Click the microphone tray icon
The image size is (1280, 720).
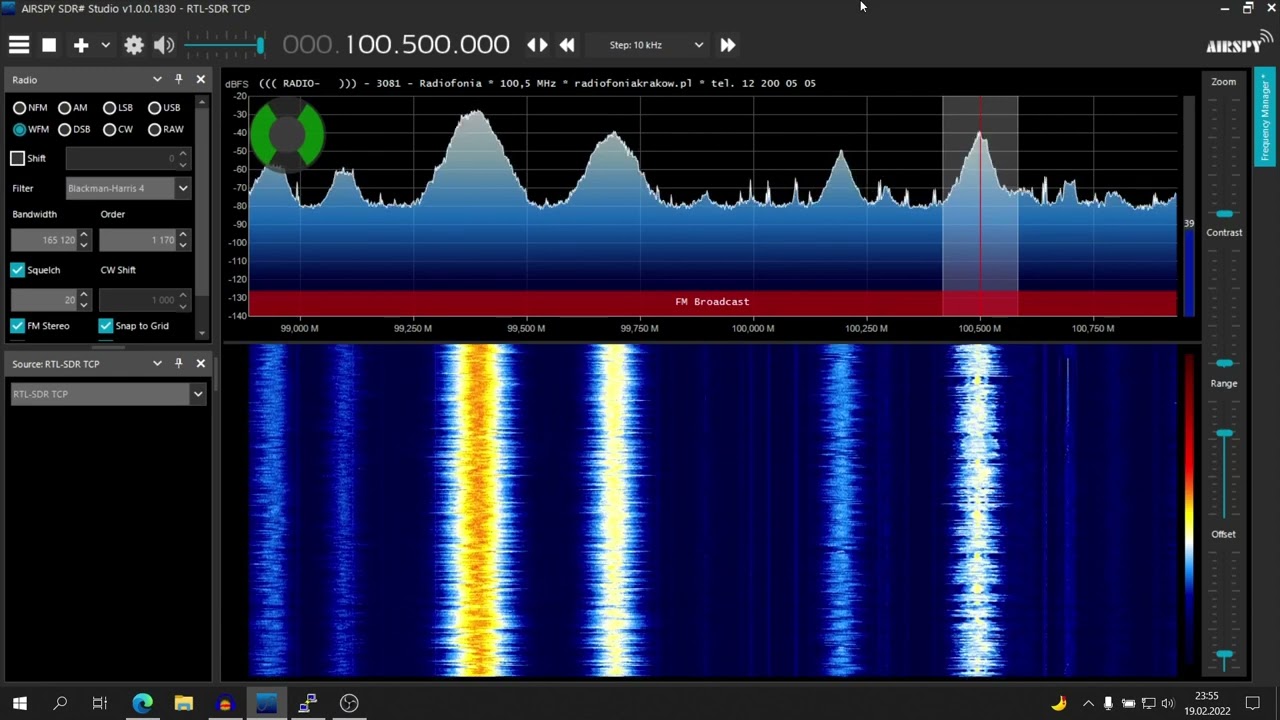point(1108,703)
